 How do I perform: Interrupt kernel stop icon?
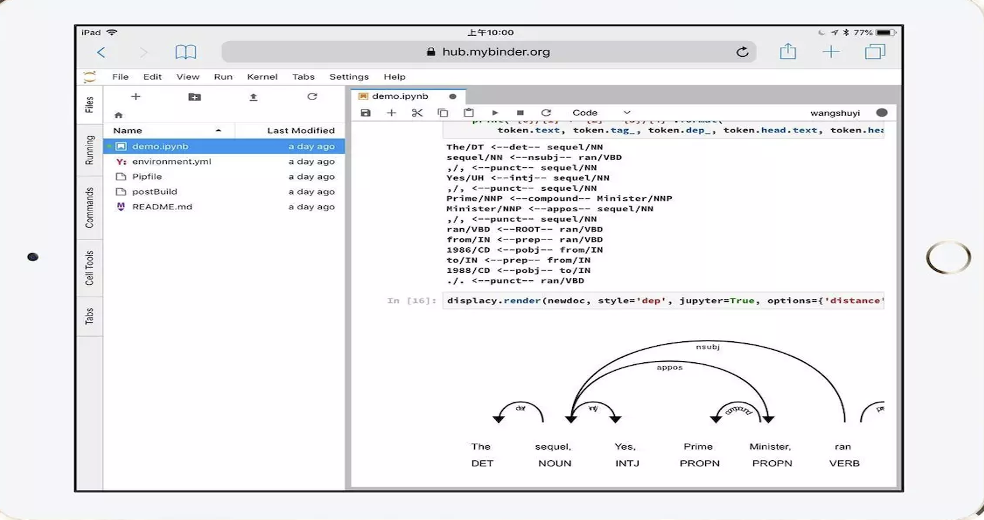[x=520, y=113]
